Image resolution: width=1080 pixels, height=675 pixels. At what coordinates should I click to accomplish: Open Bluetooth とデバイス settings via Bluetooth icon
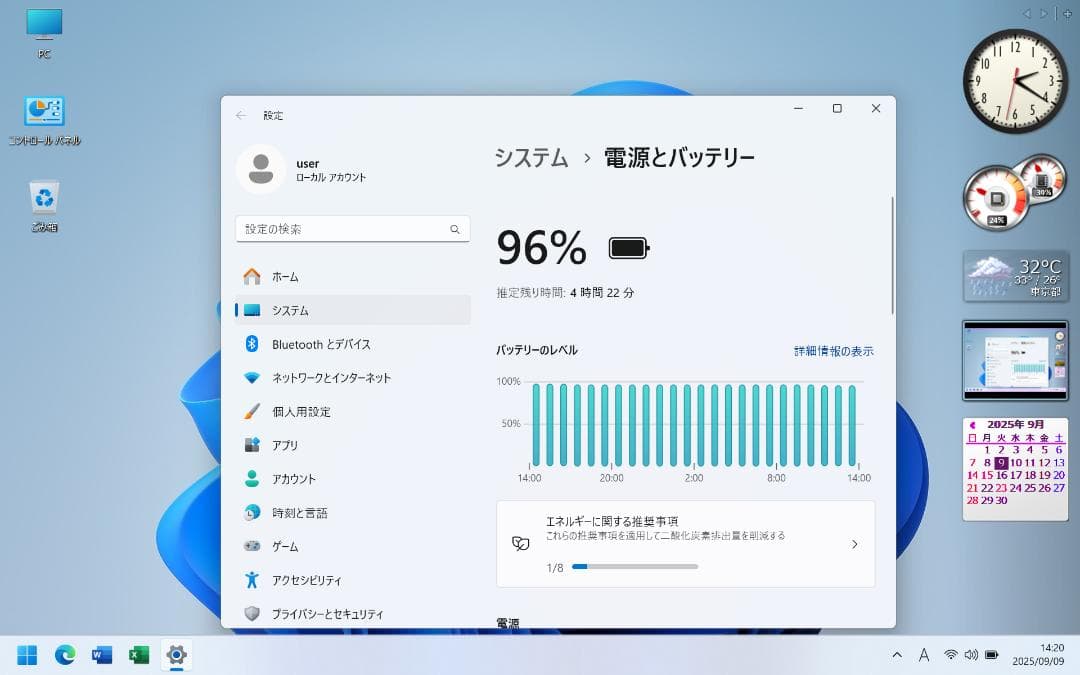[252, 343]
